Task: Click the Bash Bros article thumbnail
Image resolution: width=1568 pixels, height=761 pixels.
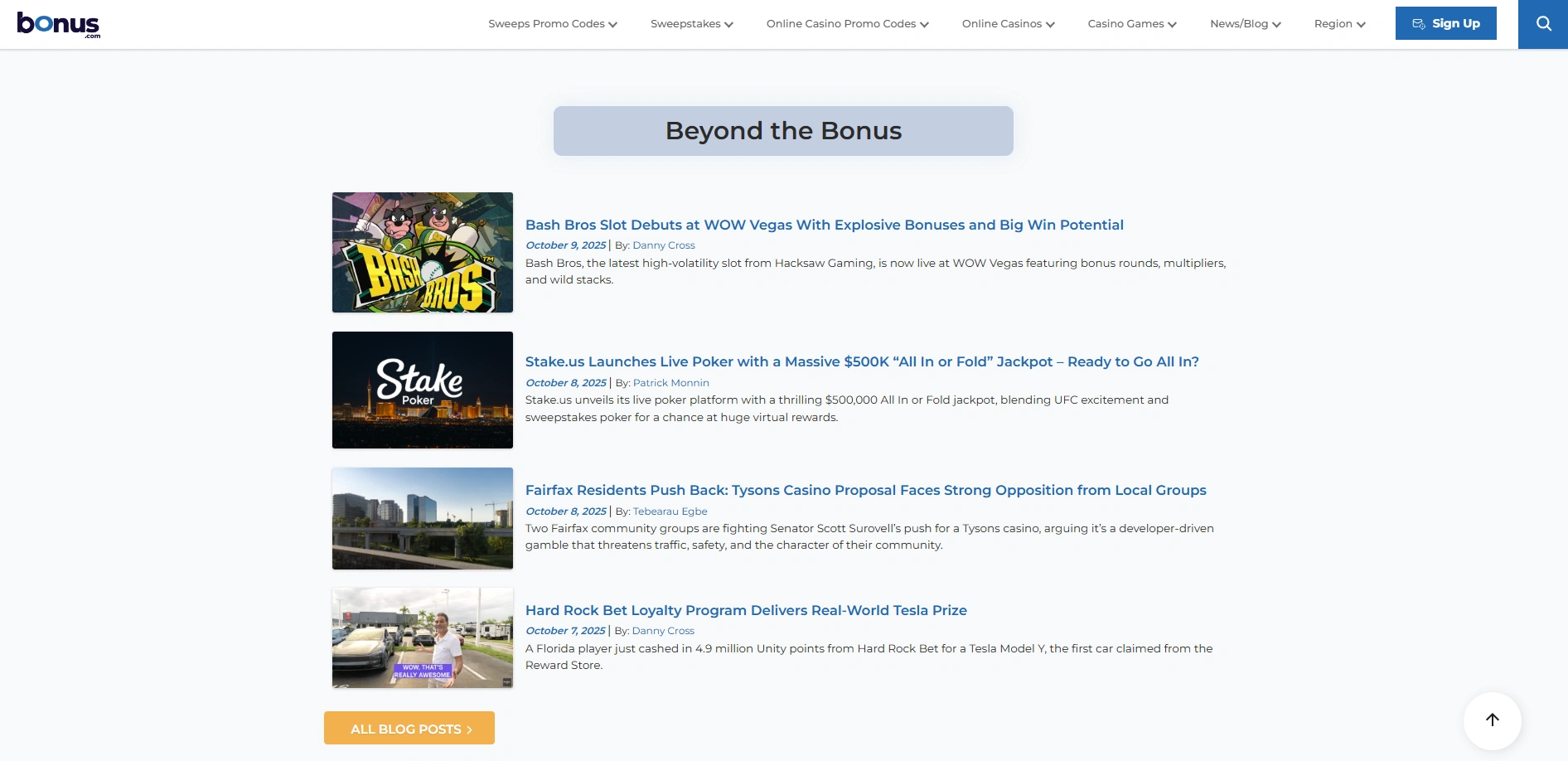Action: pyautogui.click(x=423, y=253)
